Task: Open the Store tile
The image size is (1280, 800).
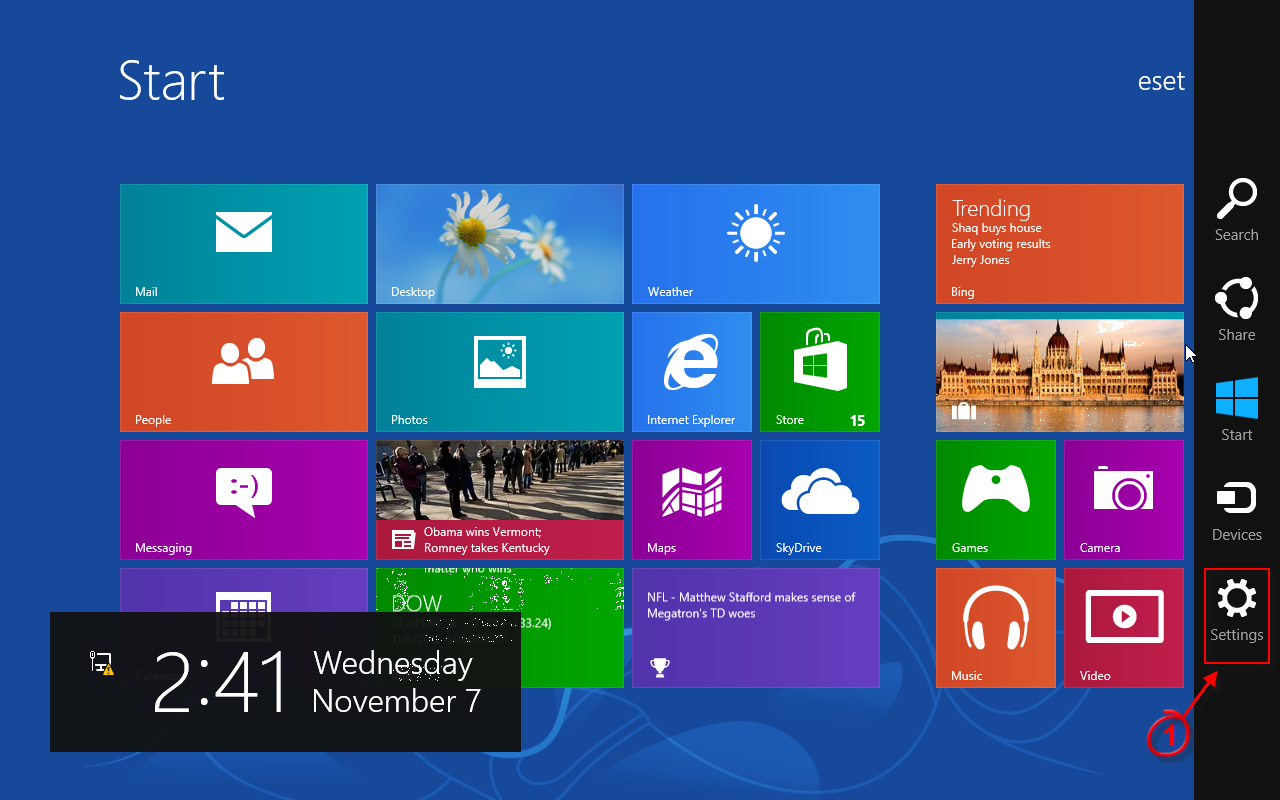Action: pos(820,372)
